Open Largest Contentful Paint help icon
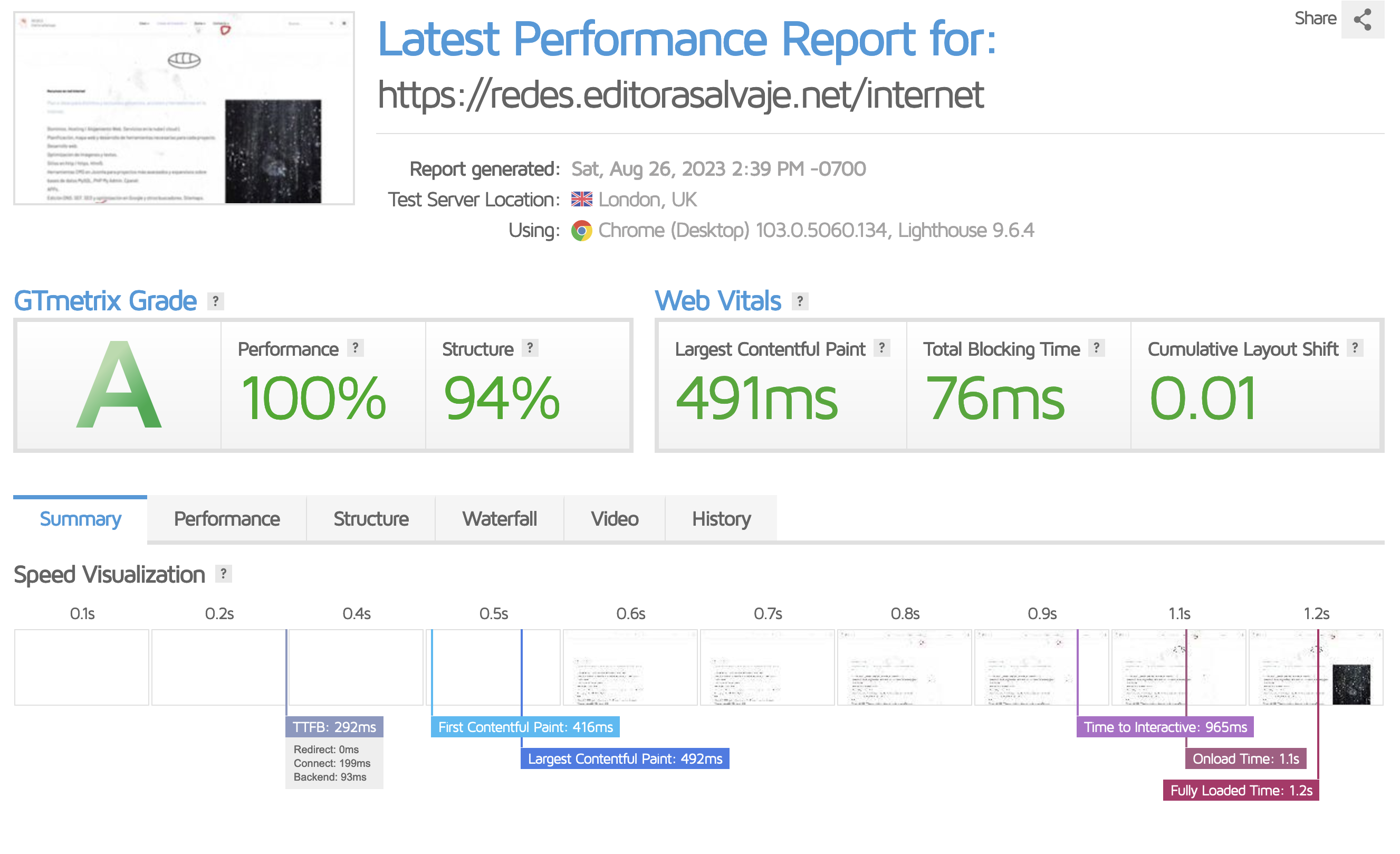 (881, 347)
